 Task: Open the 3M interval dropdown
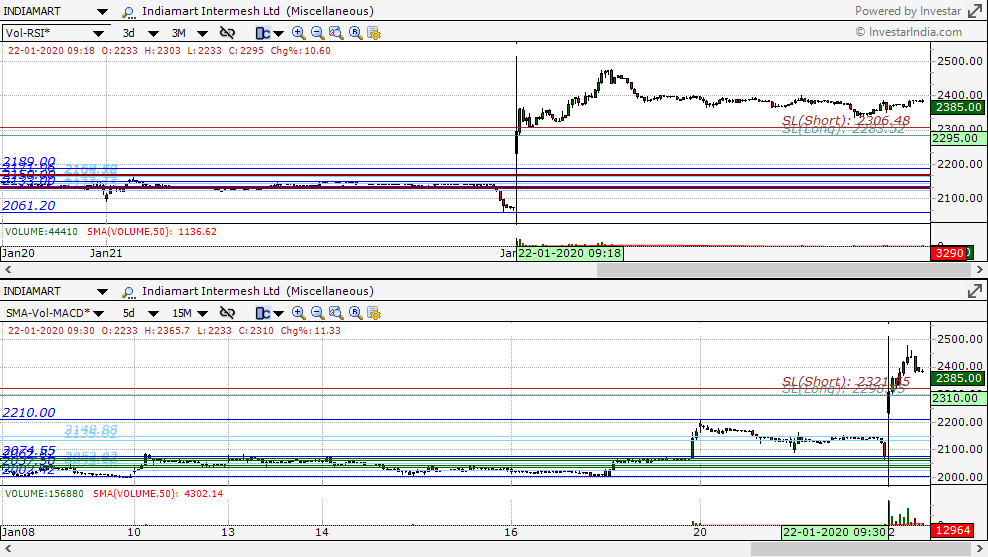point(202,33)
